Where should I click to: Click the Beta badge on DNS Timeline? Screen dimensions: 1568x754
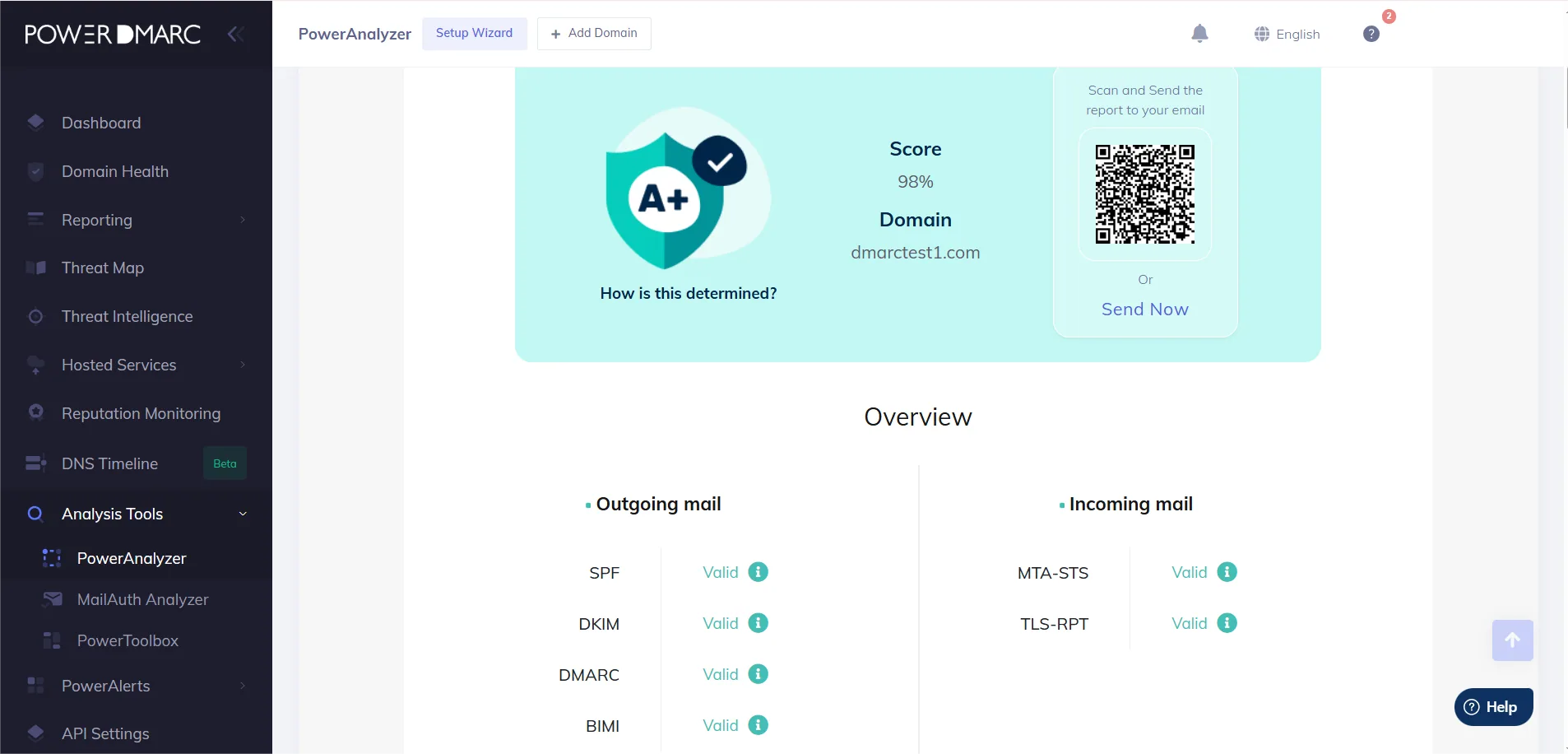pyautogui.click(x=225, y=463)
